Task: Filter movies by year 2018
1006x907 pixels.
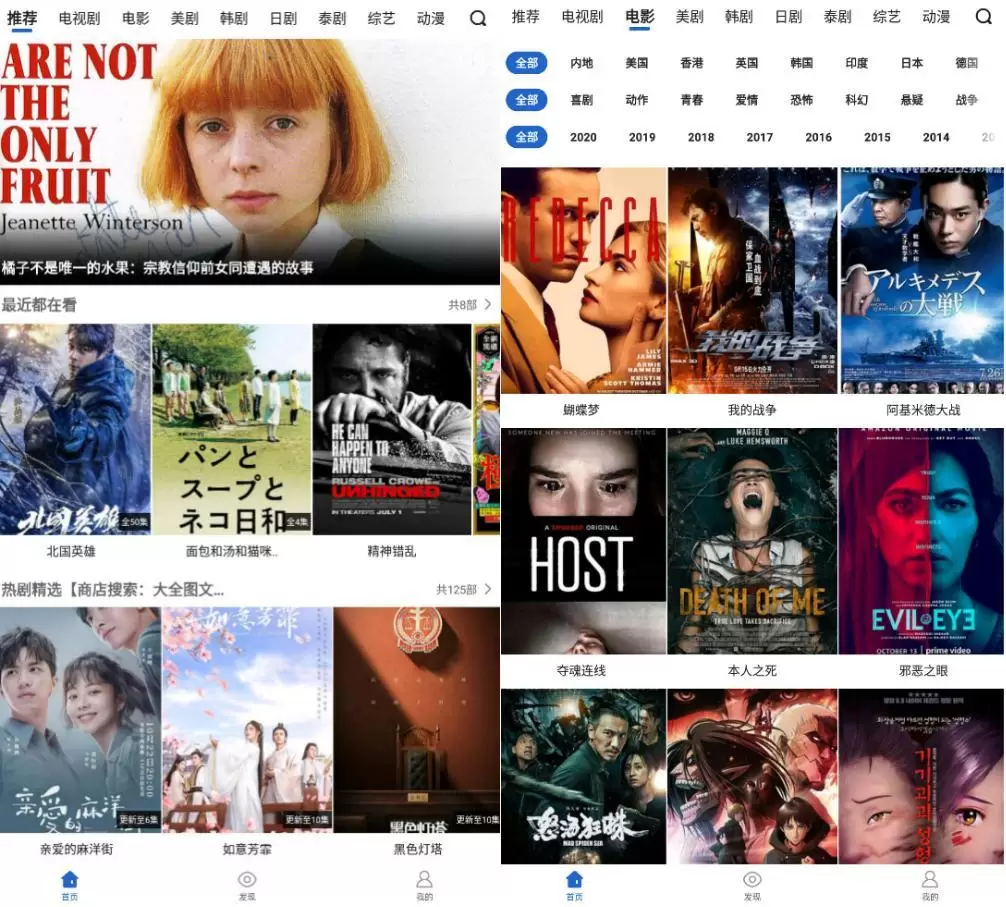Action: (x=701, y=137)
